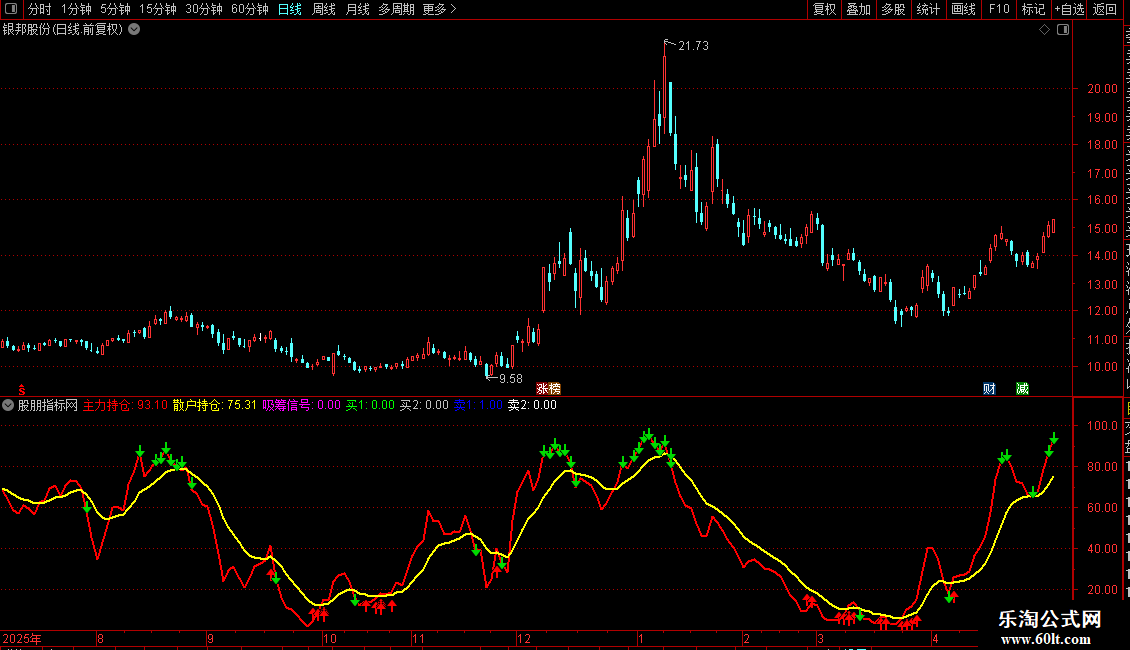Switch to 分时 intraday view
1130x650 pixels.
click(x=40, y=9)
